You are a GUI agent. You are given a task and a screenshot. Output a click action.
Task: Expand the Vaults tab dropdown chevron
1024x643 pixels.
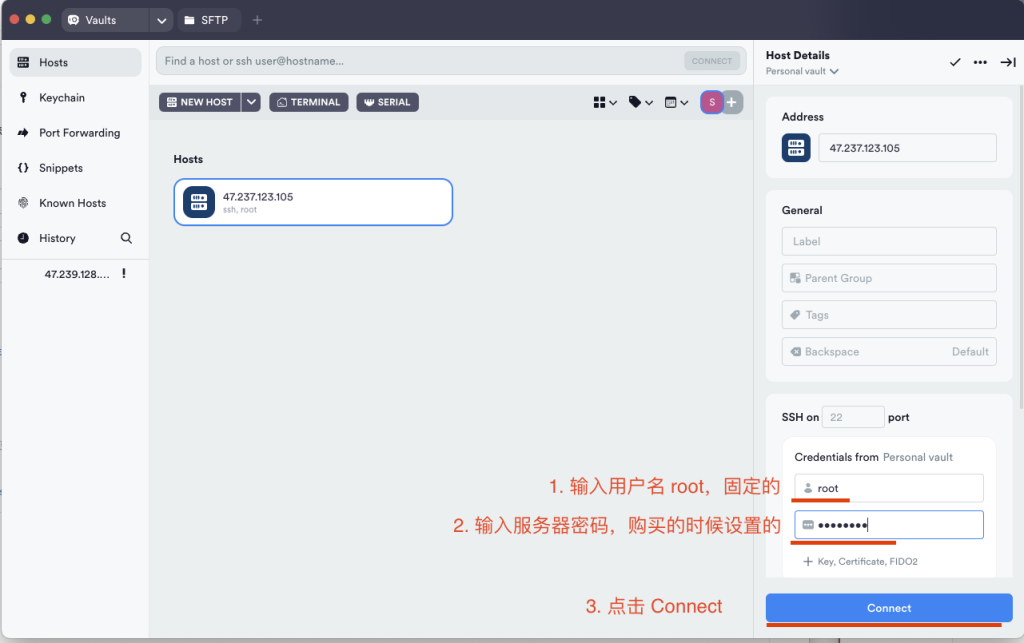coord(161,20)
